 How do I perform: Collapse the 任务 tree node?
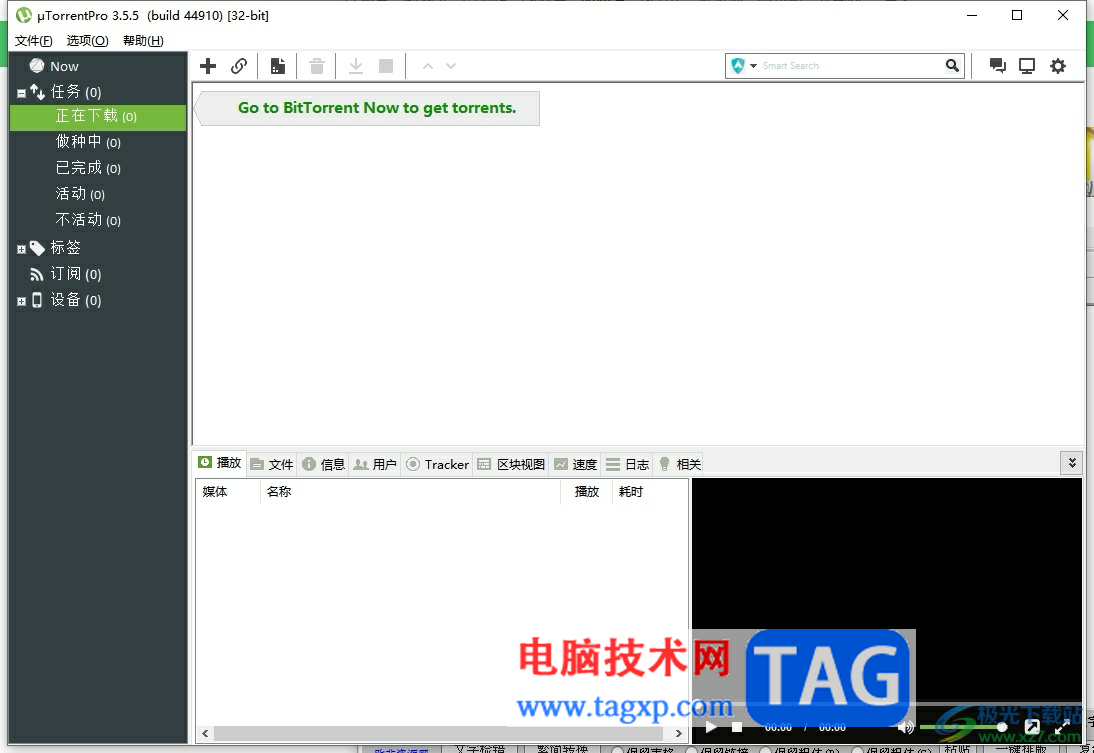(x=21, y=93)
